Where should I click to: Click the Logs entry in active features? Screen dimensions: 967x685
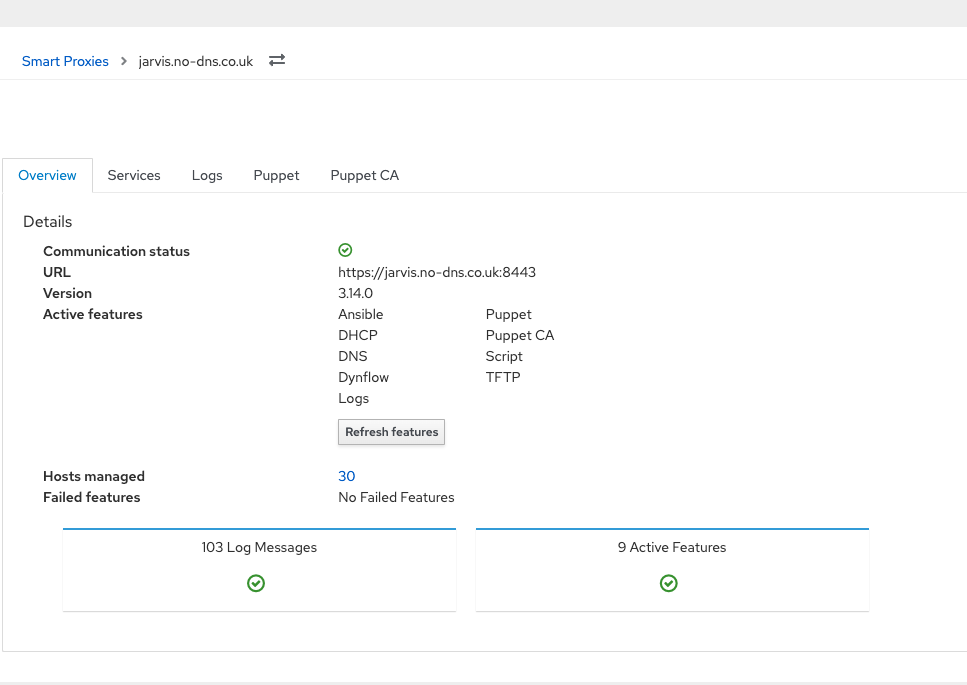click(353, 398)
